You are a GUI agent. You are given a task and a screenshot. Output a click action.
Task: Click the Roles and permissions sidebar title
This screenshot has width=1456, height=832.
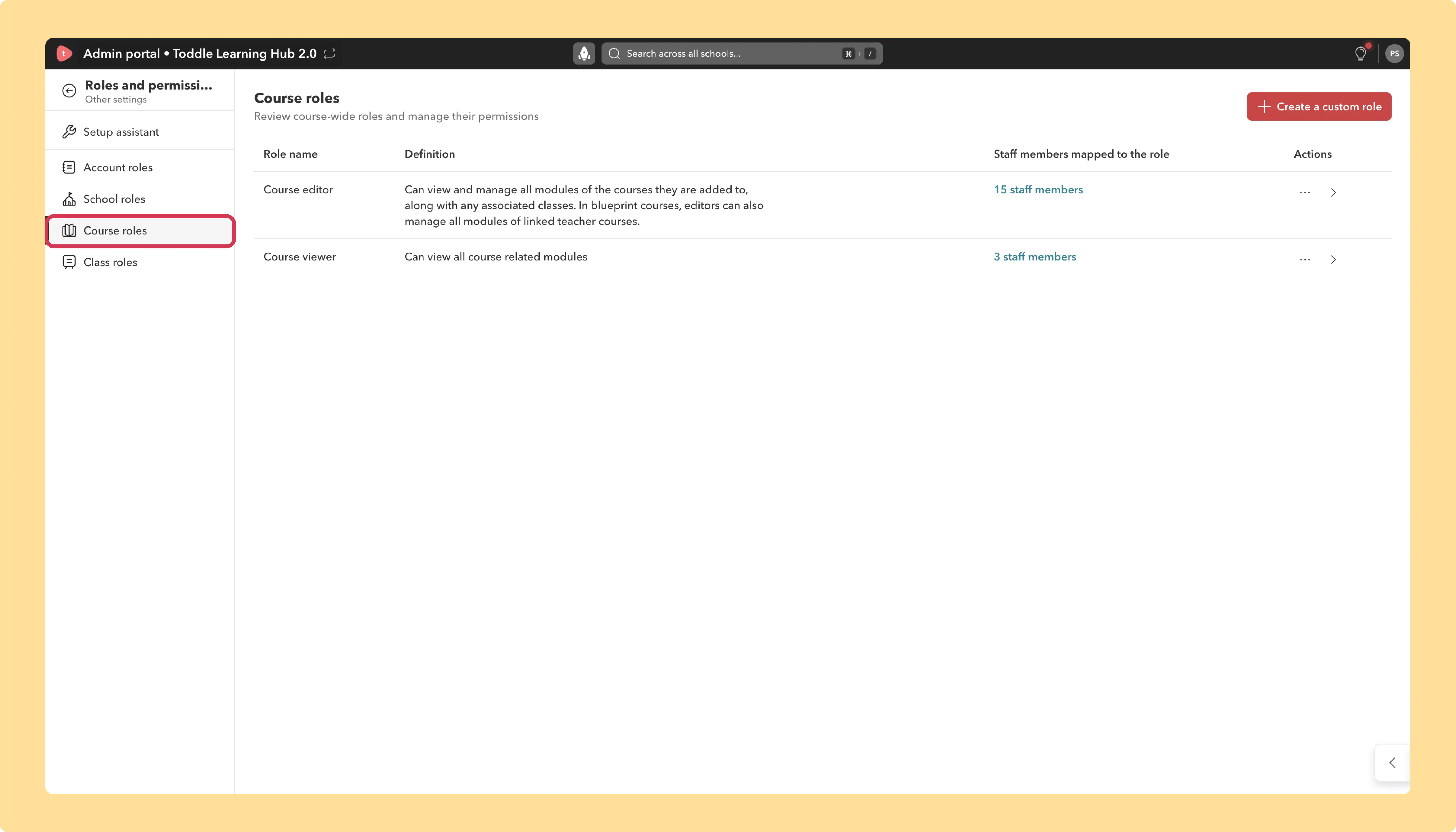click(x=149, y=85)
